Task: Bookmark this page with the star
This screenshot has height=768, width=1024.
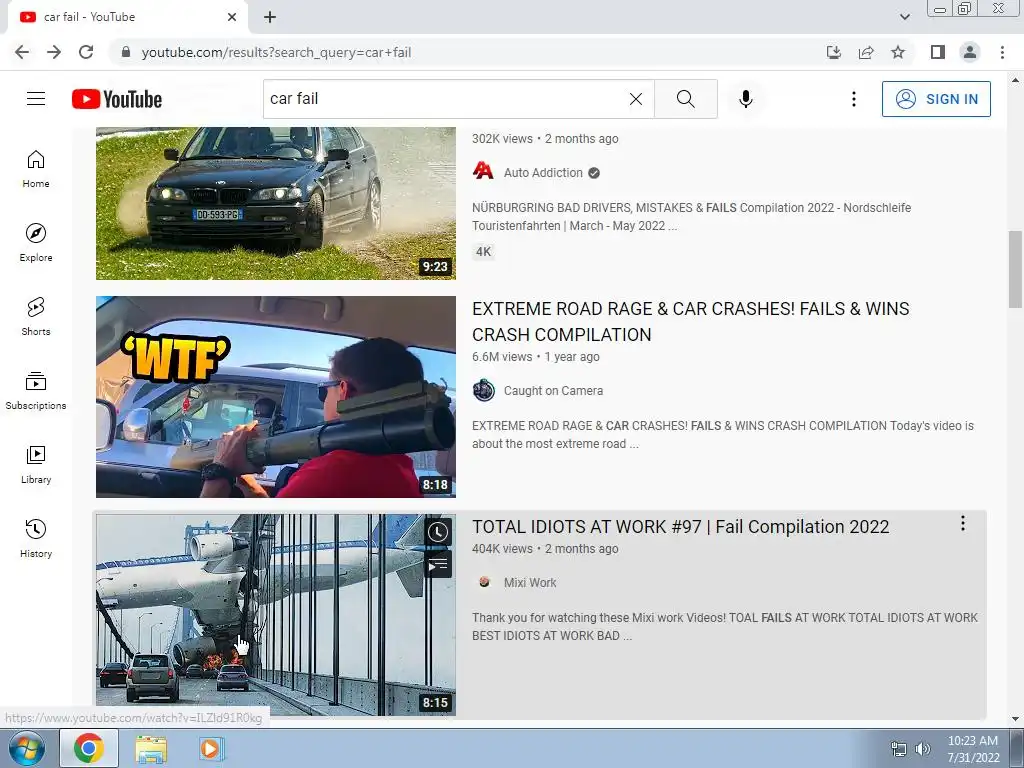Action: [x=898, y=52]
